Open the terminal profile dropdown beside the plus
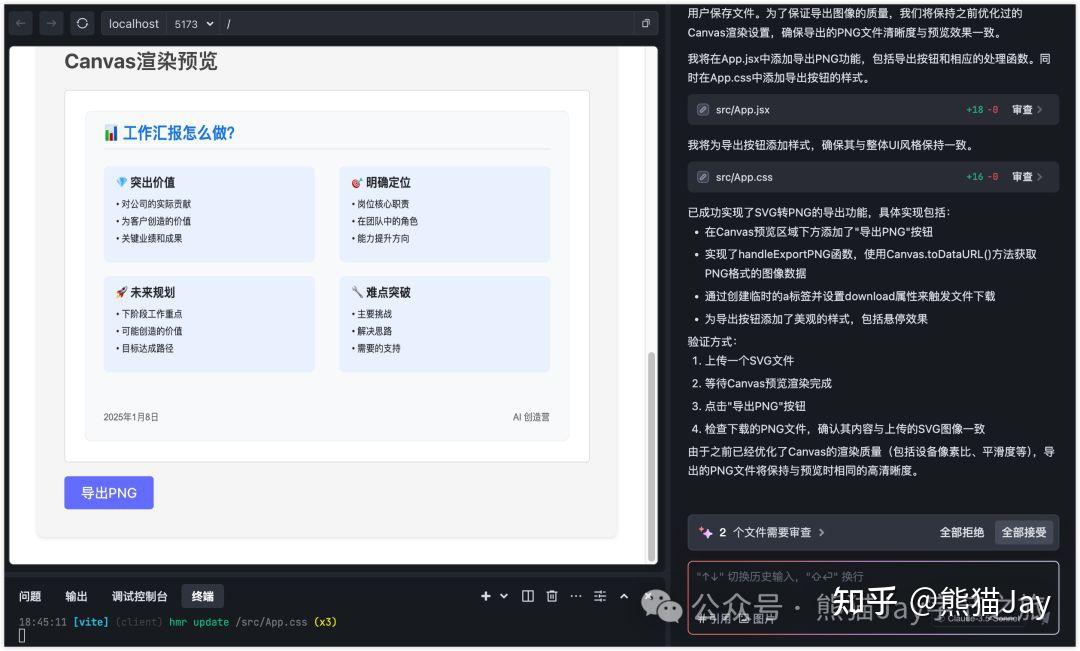The height and width of the screenshot is (651, 1080). tap(504, 596)
